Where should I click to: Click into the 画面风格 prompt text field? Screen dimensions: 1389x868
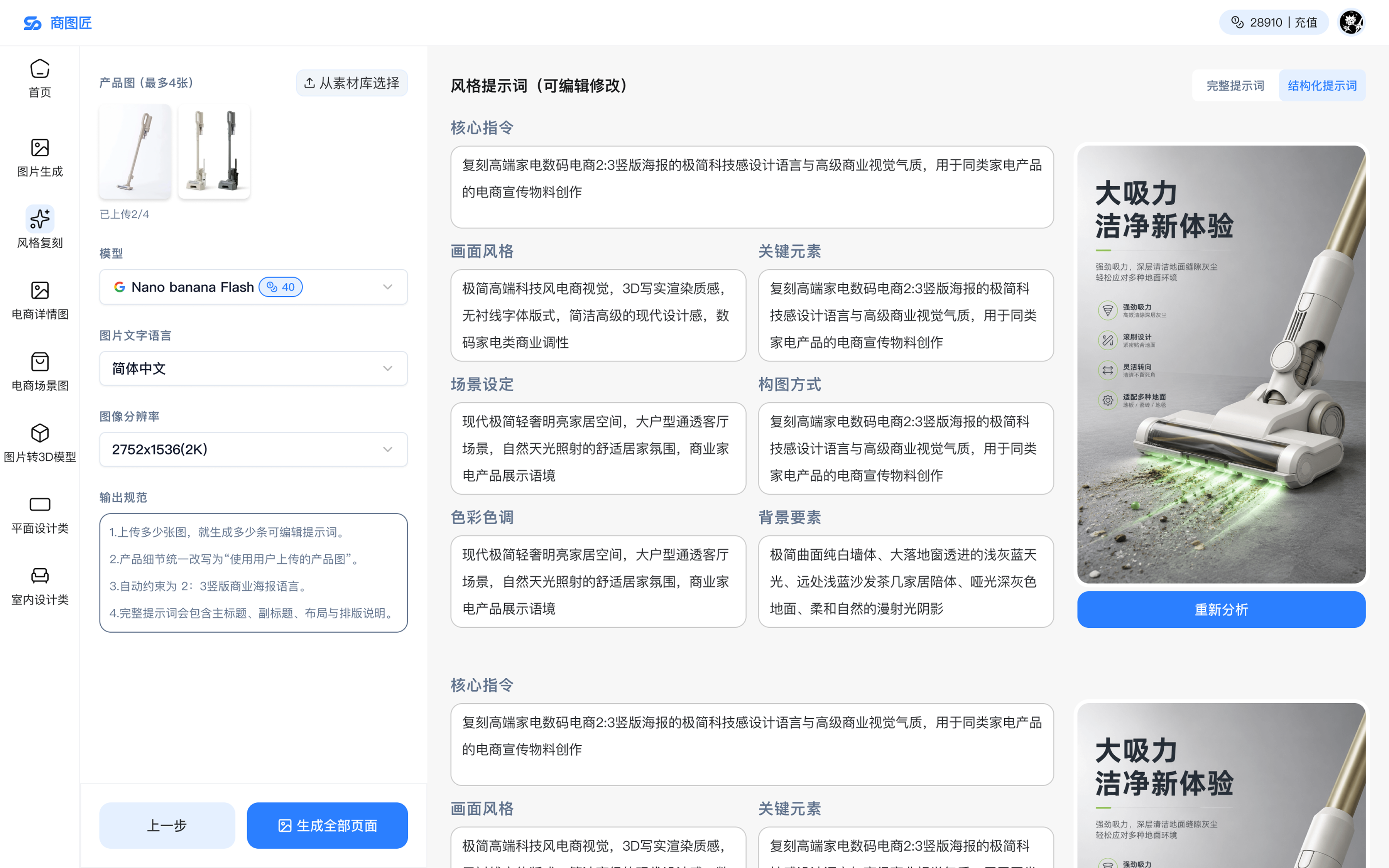[598, 315]
